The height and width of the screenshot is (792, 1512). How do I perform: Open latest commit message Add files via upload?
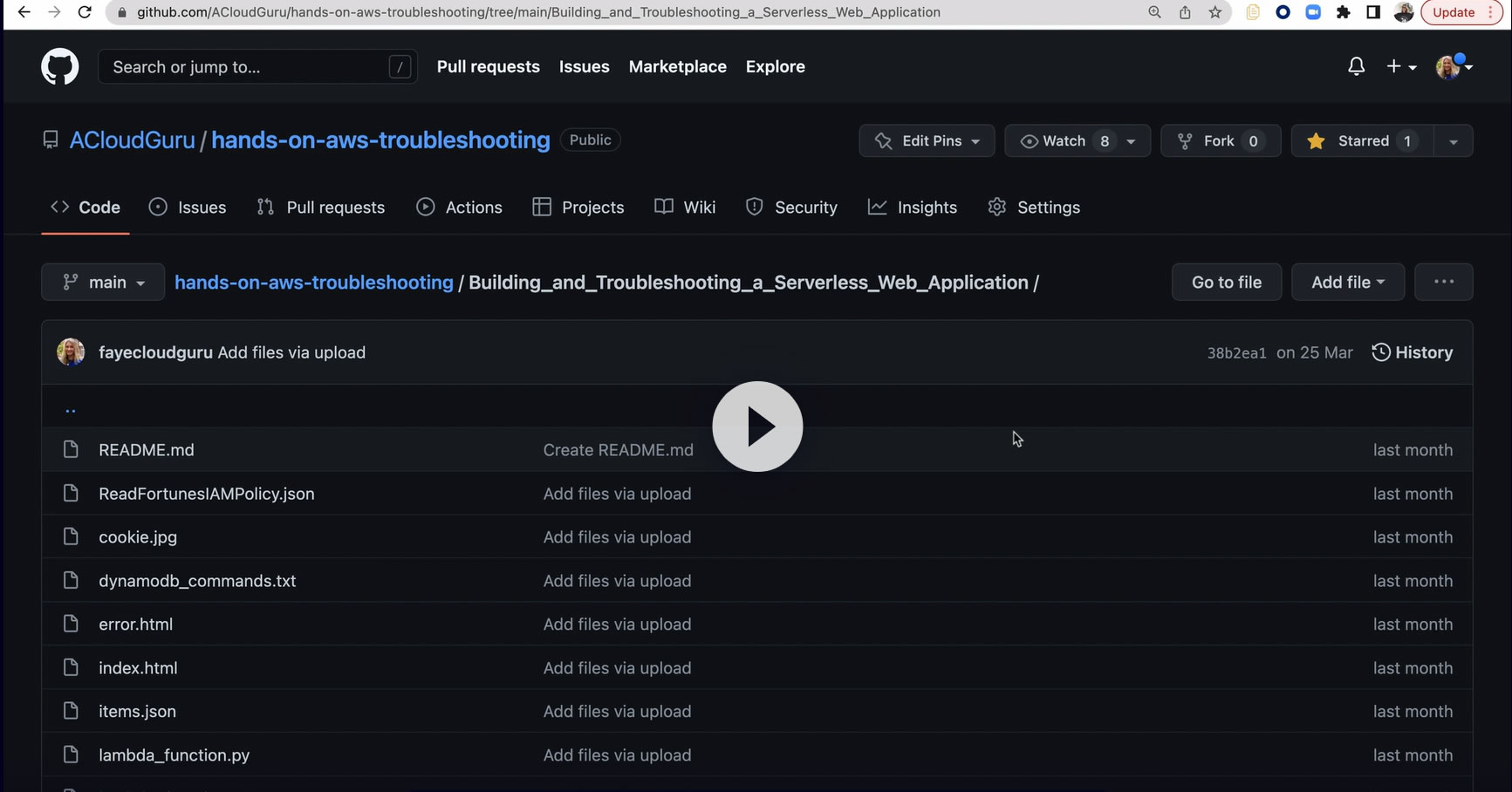(291, 352)
